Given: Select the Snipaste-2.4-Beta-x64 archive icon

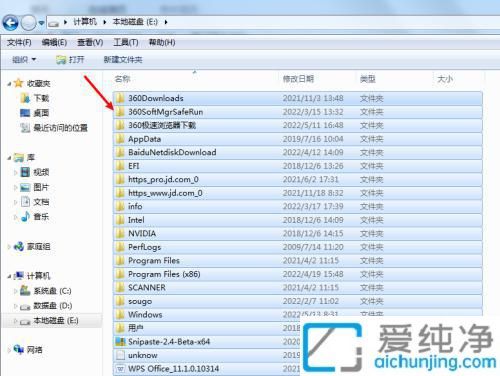Looking at the screenshot, I should [x=120, y=342].
